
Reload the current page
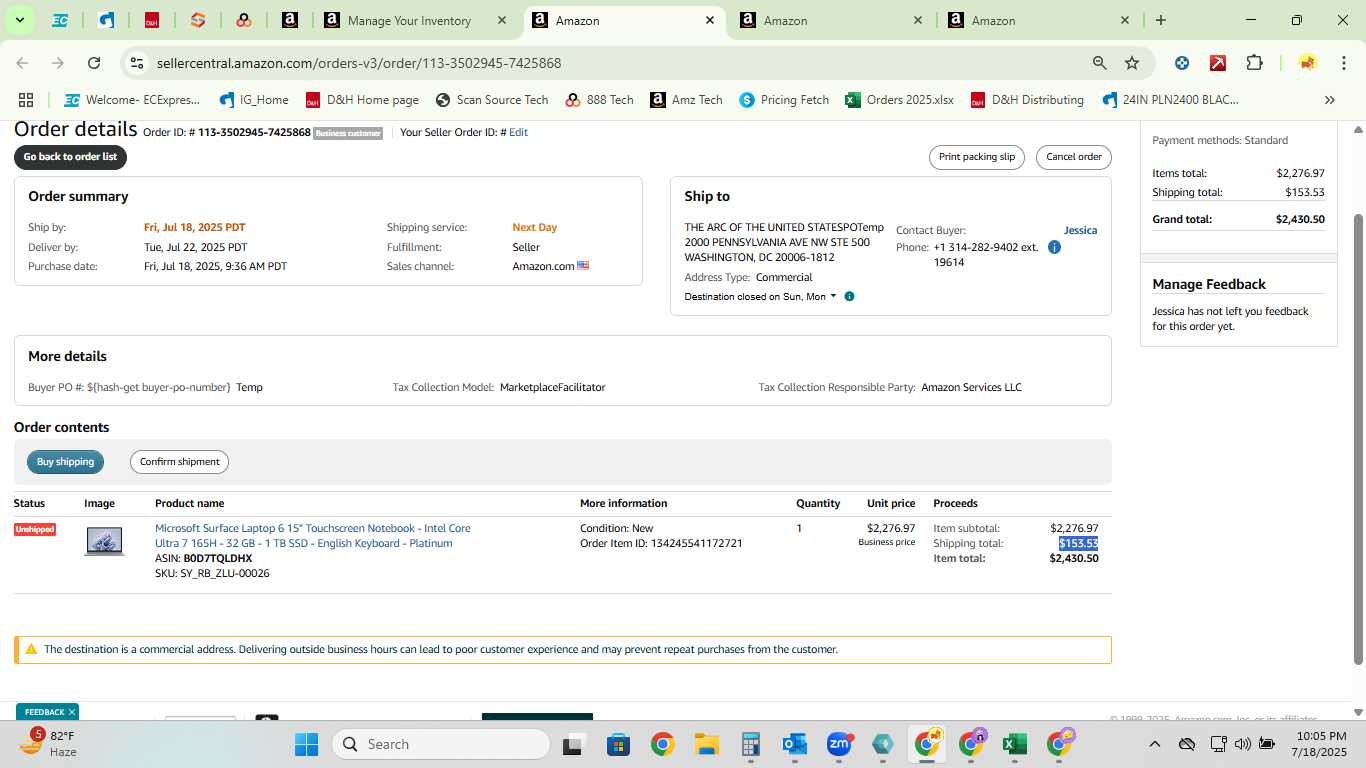pyautogui.click(x=94, y=63)
